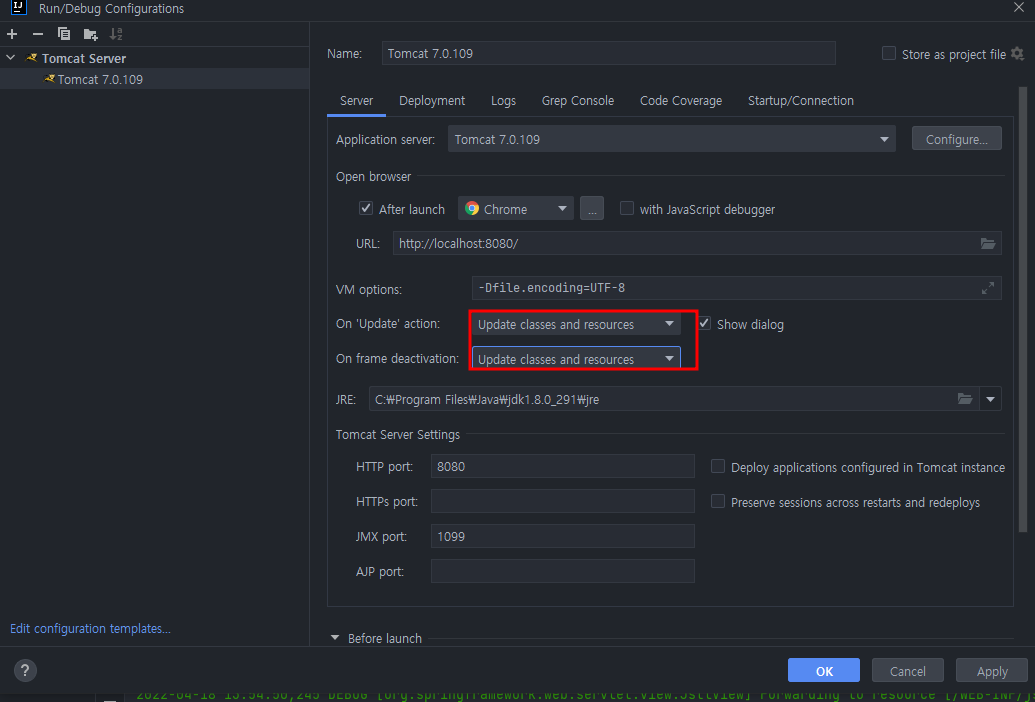The width and height of the screenshot is (1035, 702).
Task: Close the Run/Debug Configurations dialog
Action: point(1018,8)
